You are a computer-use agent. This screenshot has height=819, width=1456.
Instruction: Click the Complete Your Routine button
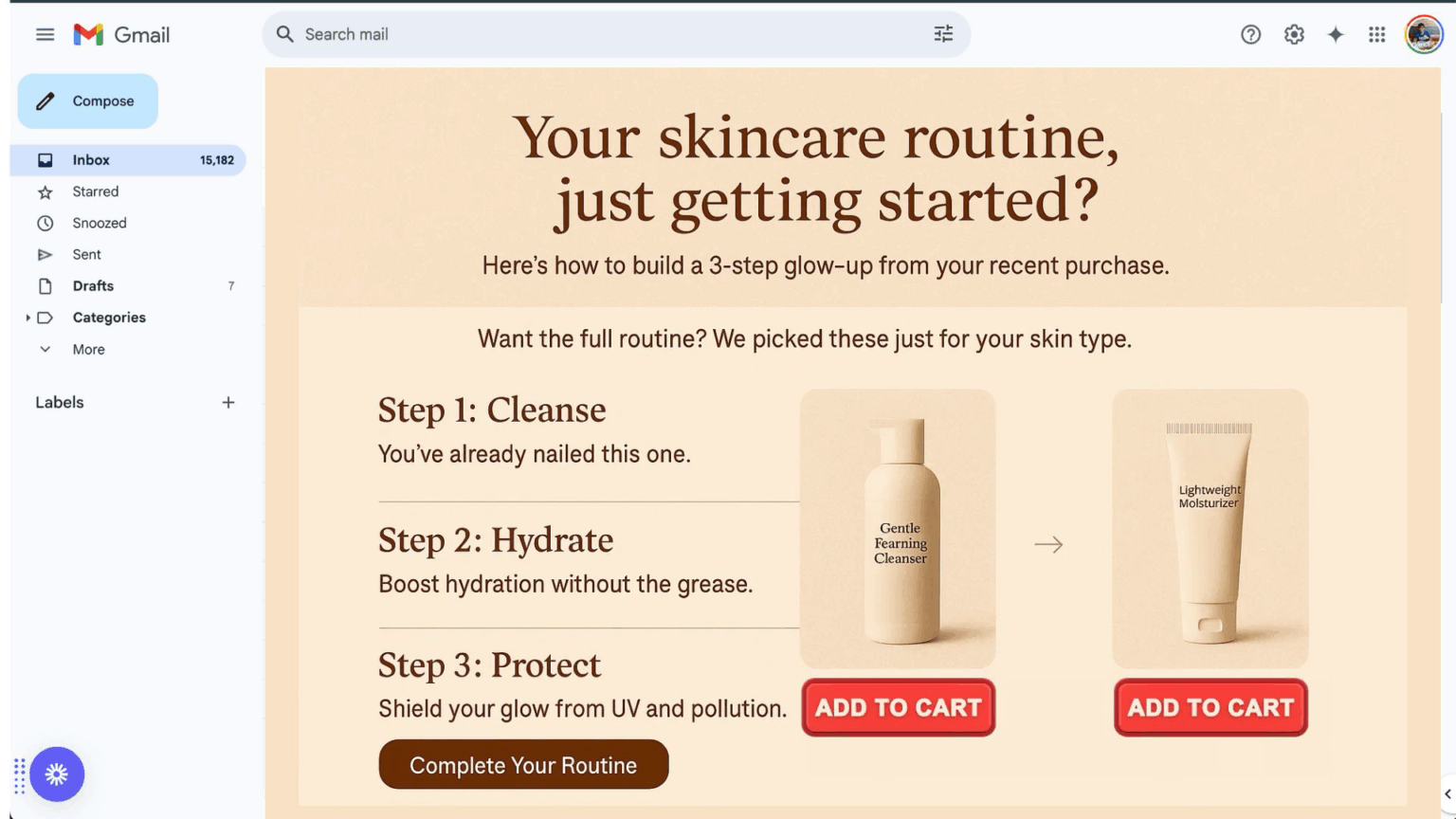tap(523, 765)
